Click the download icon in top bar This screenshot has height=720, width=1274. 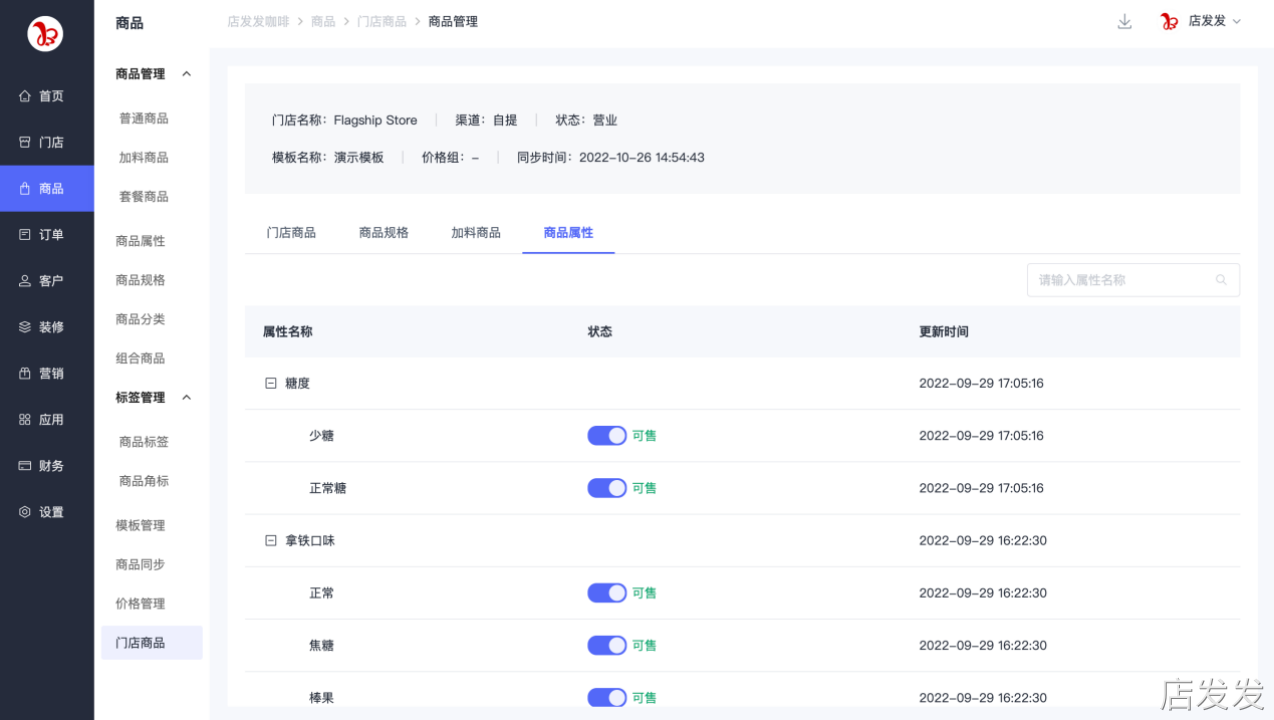[x=1124, y=21]
